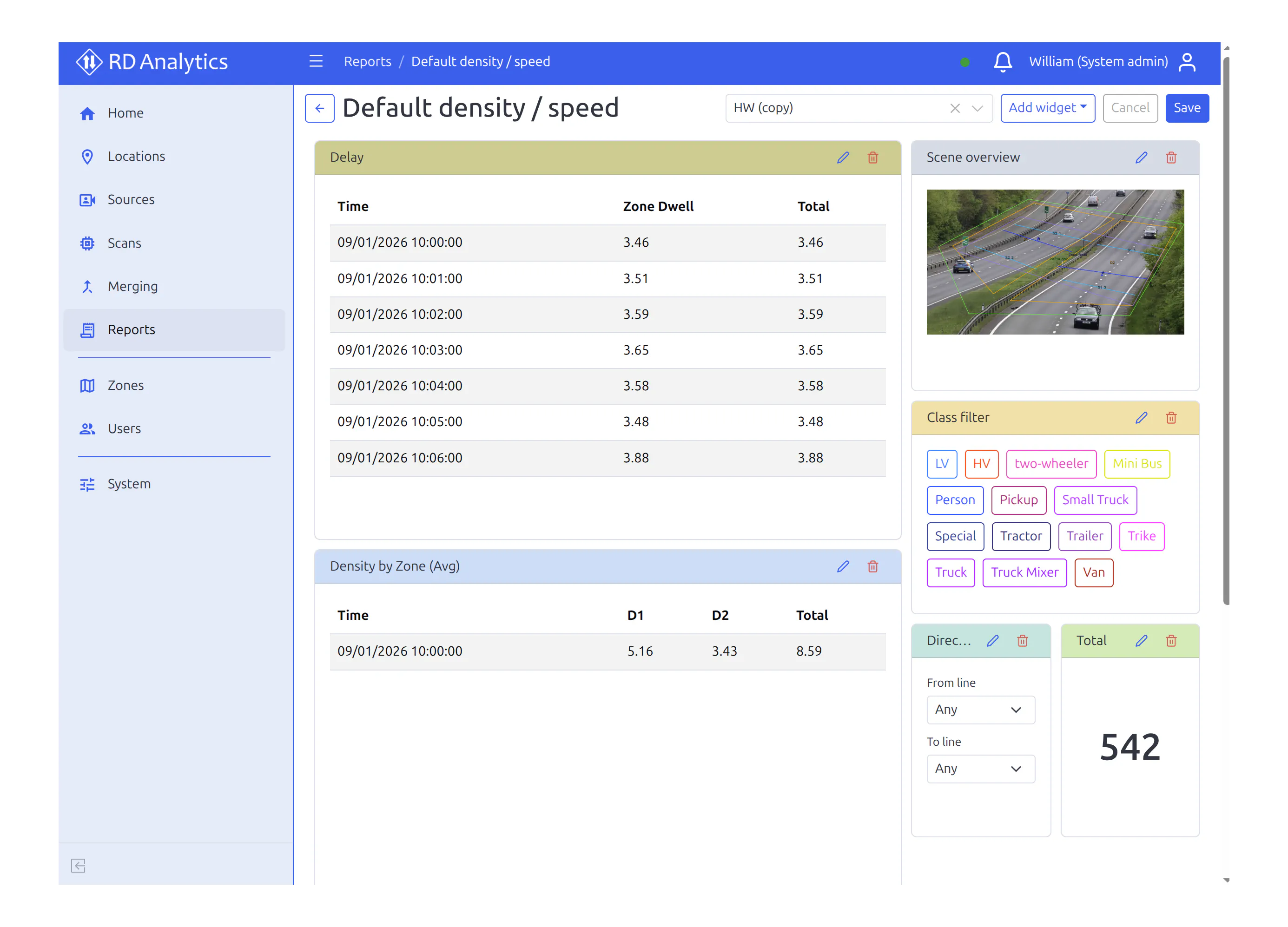
Task: Edit the Class filter widget
Action: click(x=1142, y=418)
